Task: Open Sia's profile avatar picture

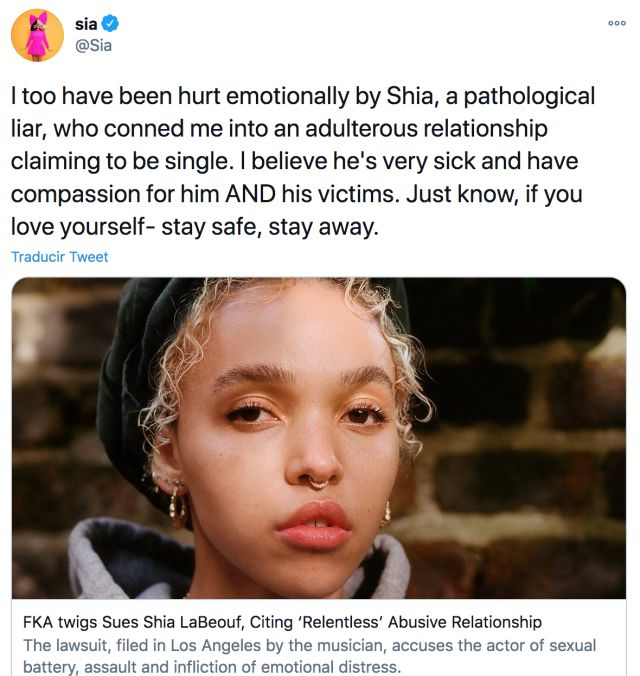Action: click(x=38, y=35)
